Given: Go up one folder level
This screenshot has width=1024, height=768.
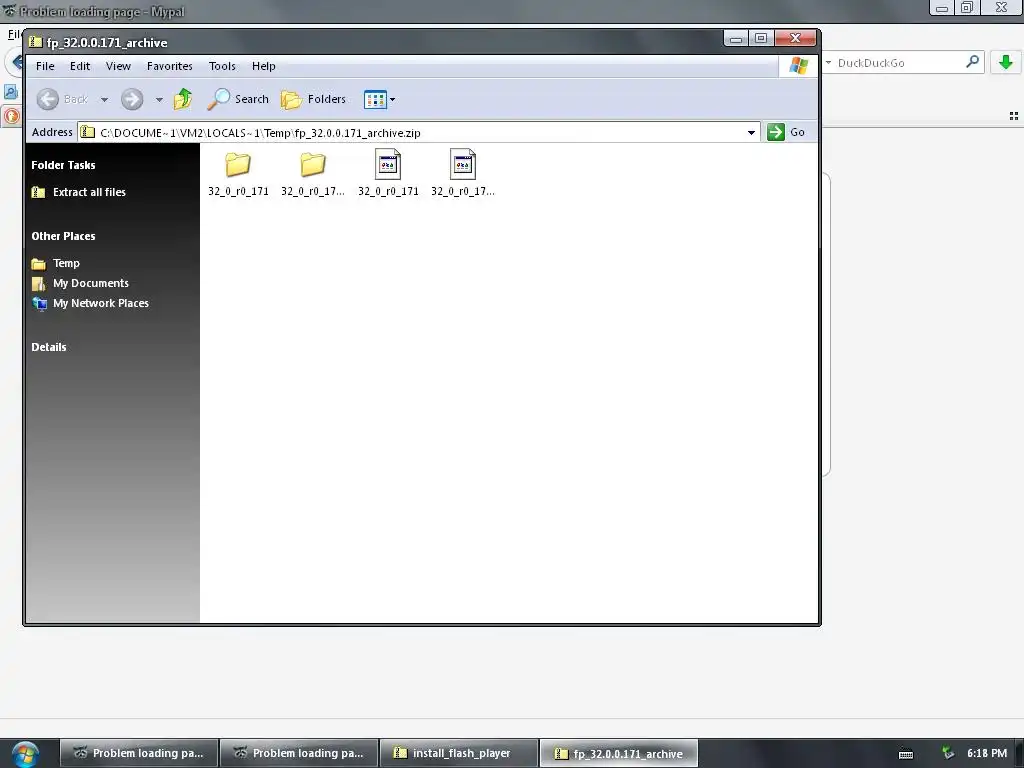Looking at the screenshot, I should pyautogui.click(x=183, y=99).
